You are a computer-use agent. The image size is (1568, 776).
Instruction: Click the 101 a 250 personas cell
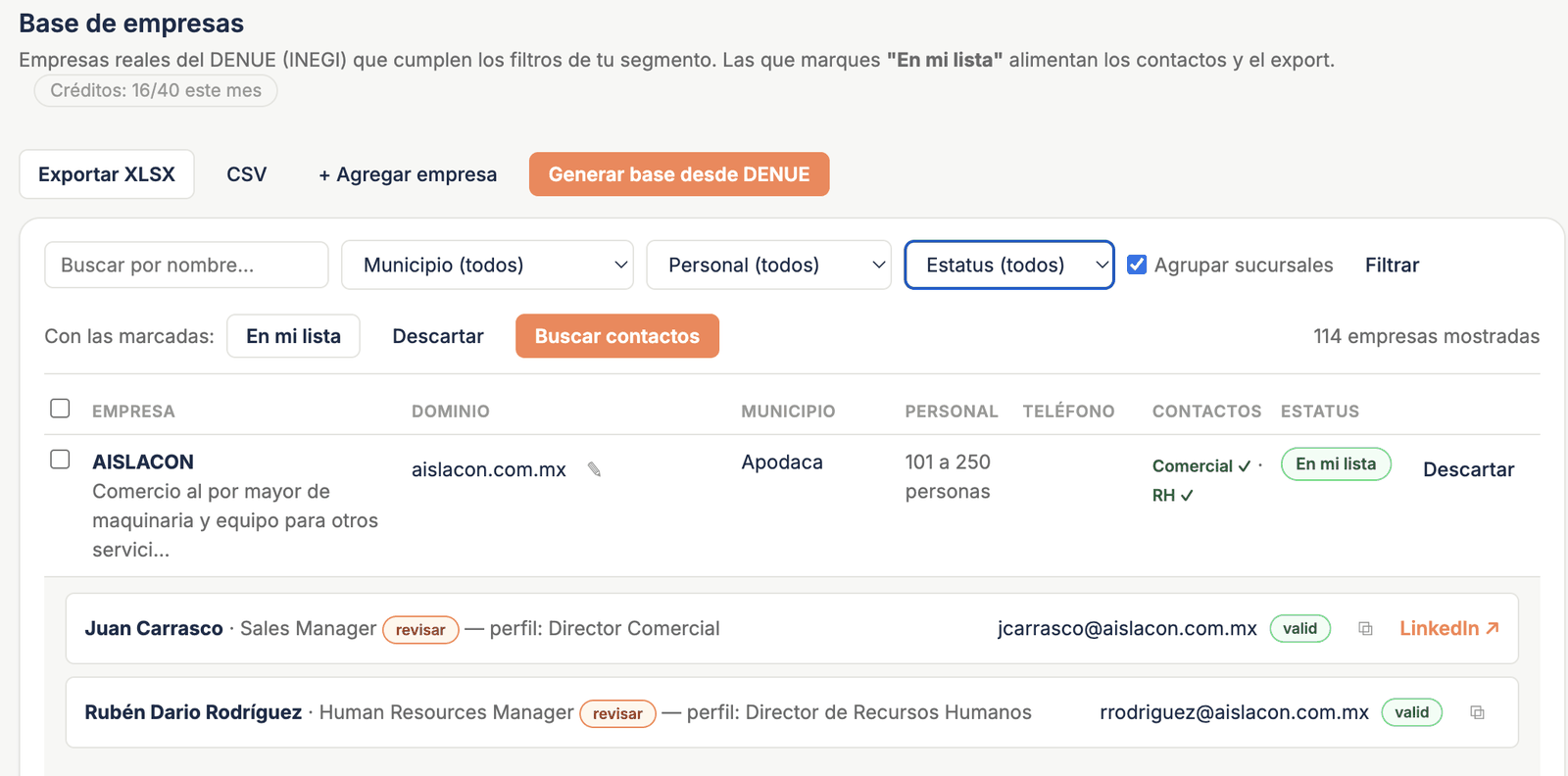(x=948, y=476)
